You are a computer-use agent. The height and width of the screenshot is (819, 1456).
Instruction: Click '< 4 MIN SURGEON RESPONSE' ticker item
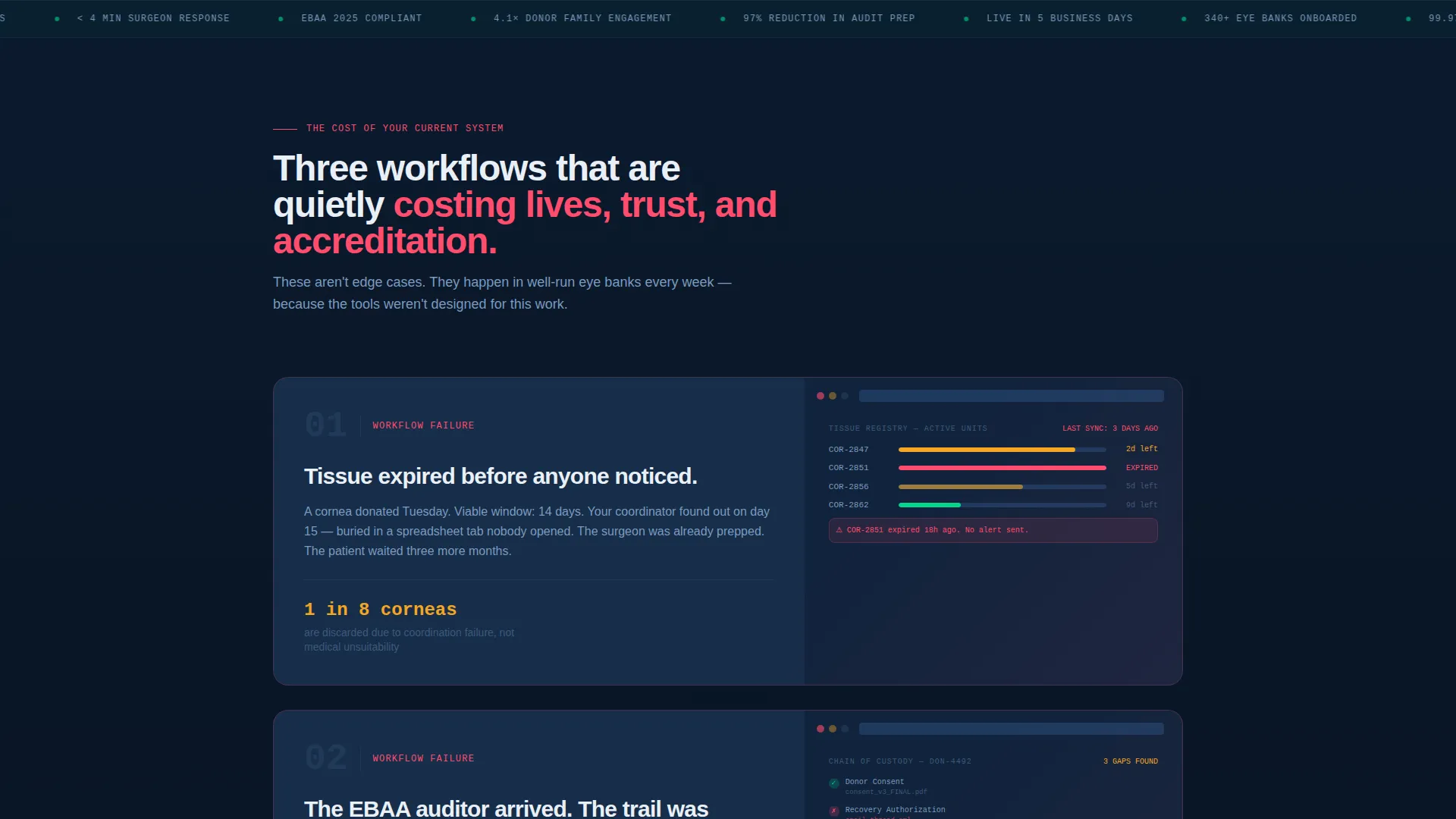point(153,18)
